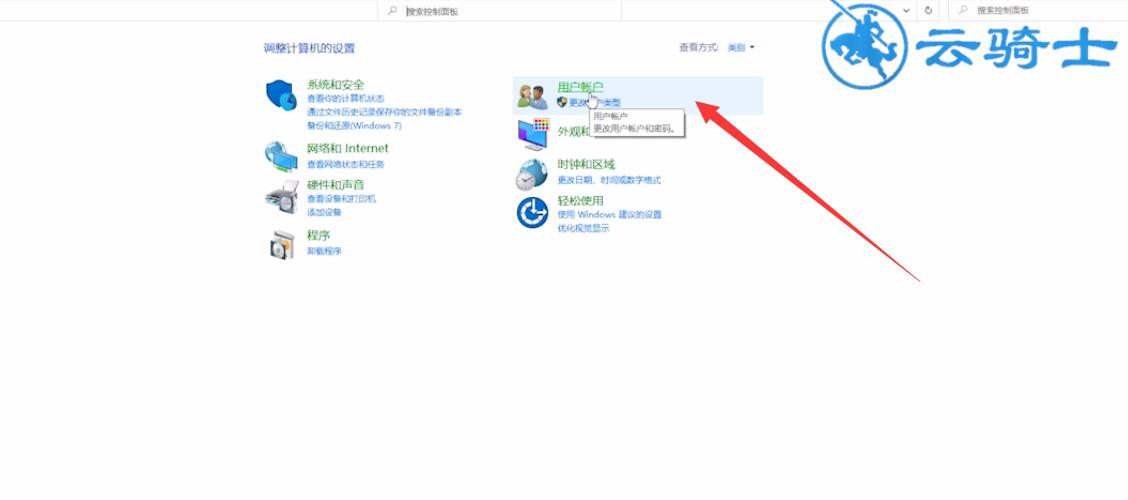Click 添加设备 link

324,212
